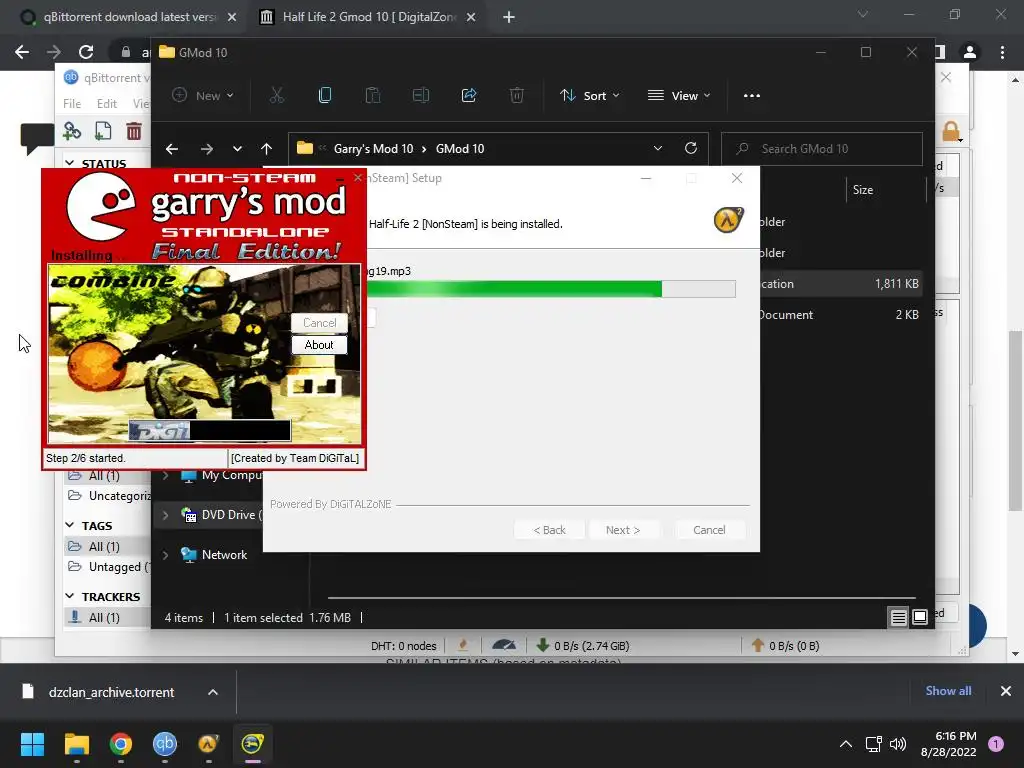Click Cancel in Half-Life 2 Setup wizard
This screenshot has width=1024, height=768.
(x=709, y=530)
